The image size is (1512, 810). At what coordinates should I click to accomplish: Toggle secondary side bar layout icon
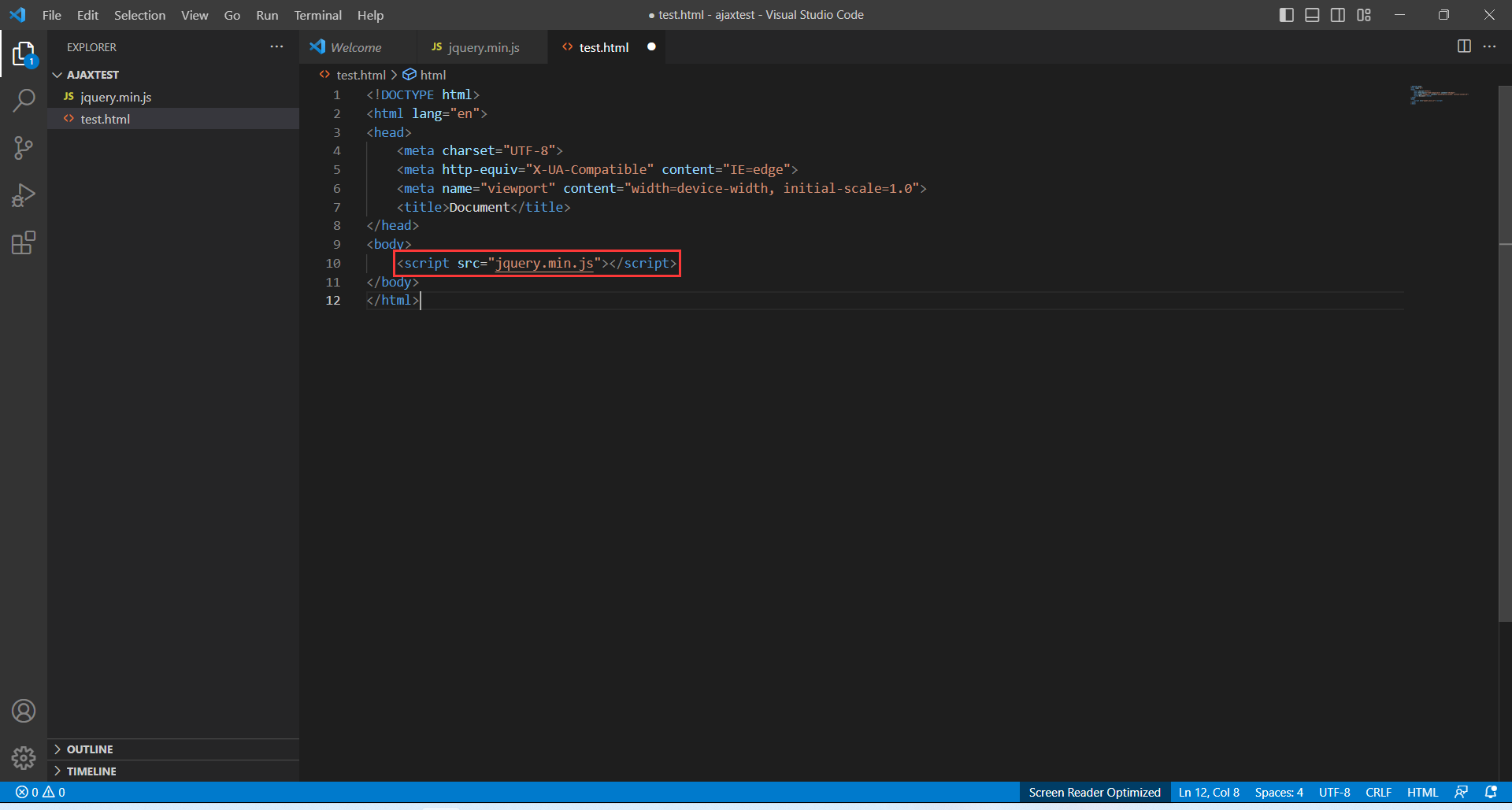(x=1338, y=15)
